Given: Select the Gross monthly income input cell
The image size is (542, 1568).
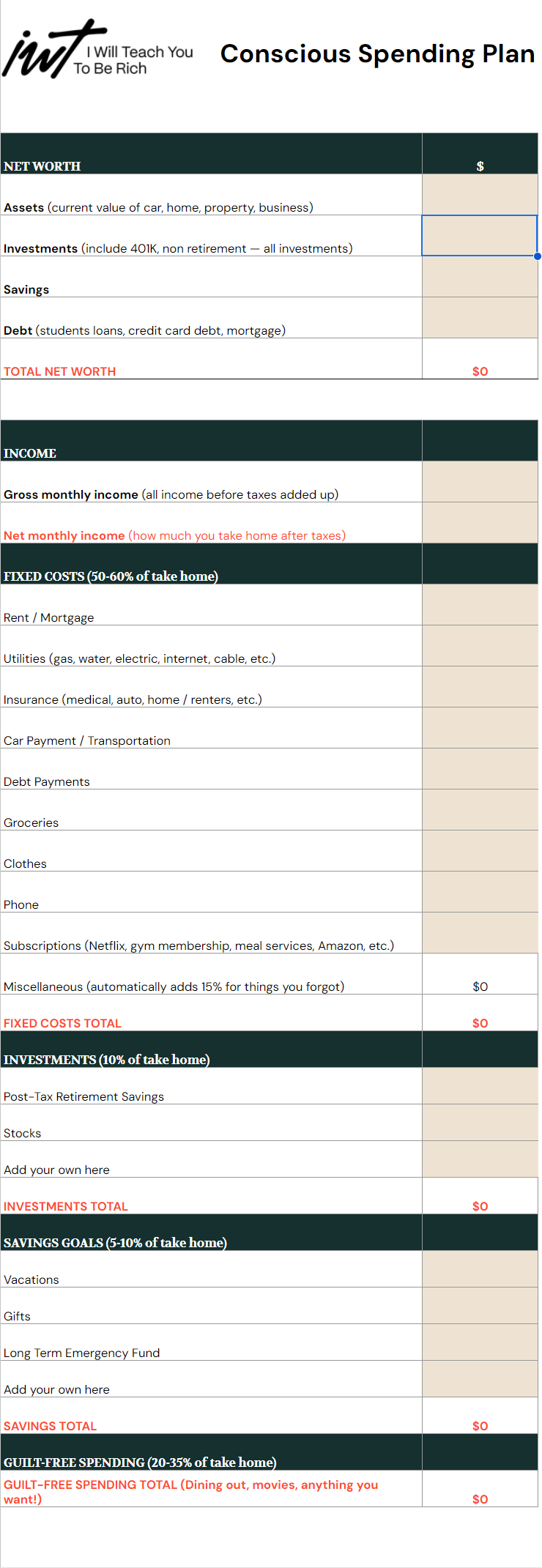Looking at the screenshot, I should (480, 482).
